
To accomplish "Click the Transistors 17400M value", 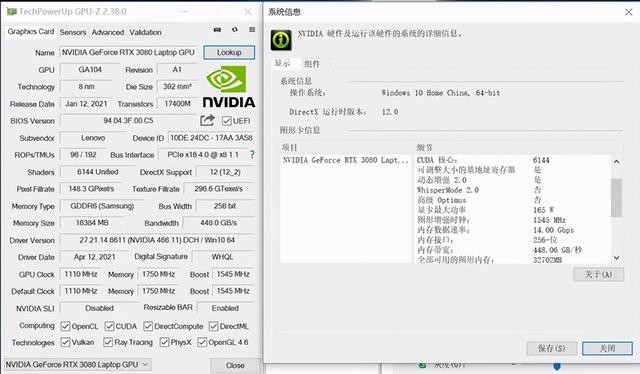I will 177,104.
